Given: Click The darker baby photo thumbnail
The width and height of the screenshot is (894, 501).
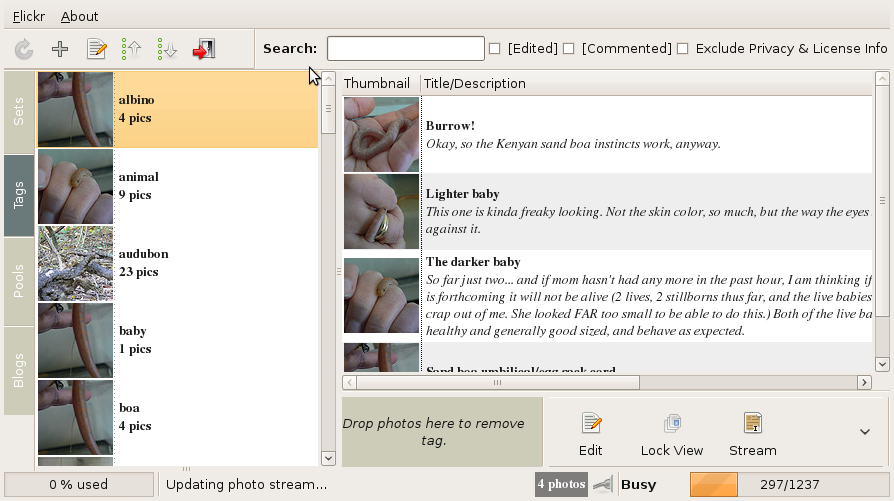Looking at the screenshot, I should [x=381, y=295].
